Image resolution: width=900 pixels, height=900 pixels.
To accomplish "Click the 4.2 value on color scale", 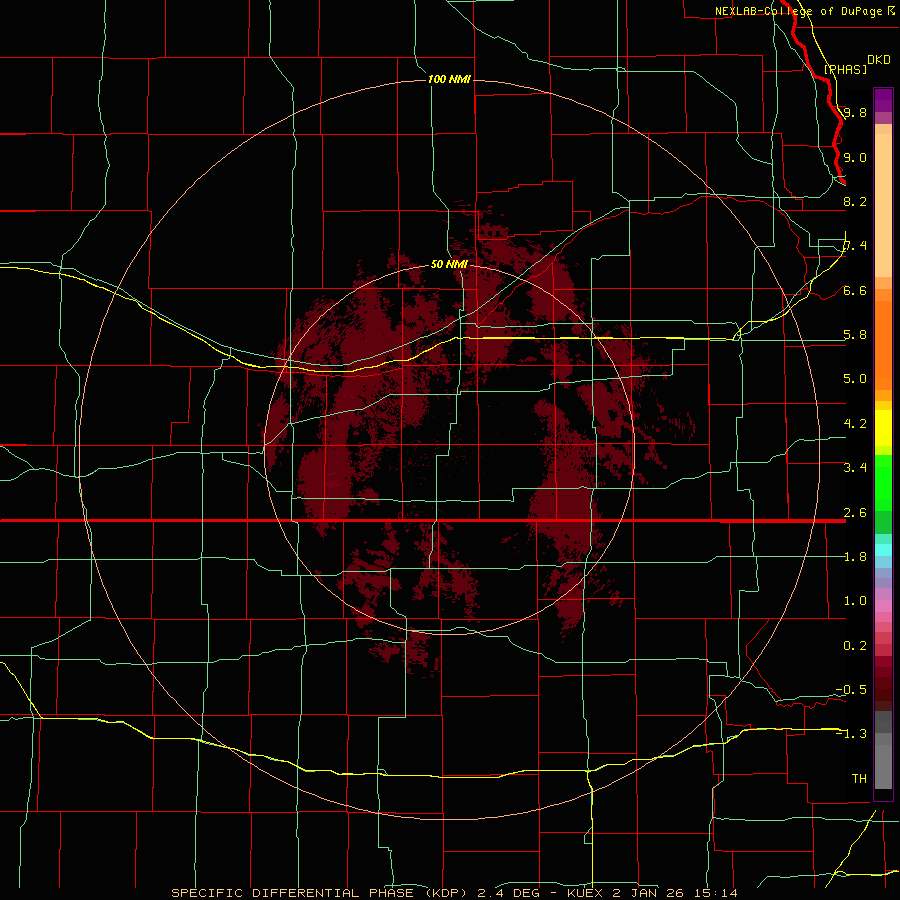I will [x=855, y=424].
